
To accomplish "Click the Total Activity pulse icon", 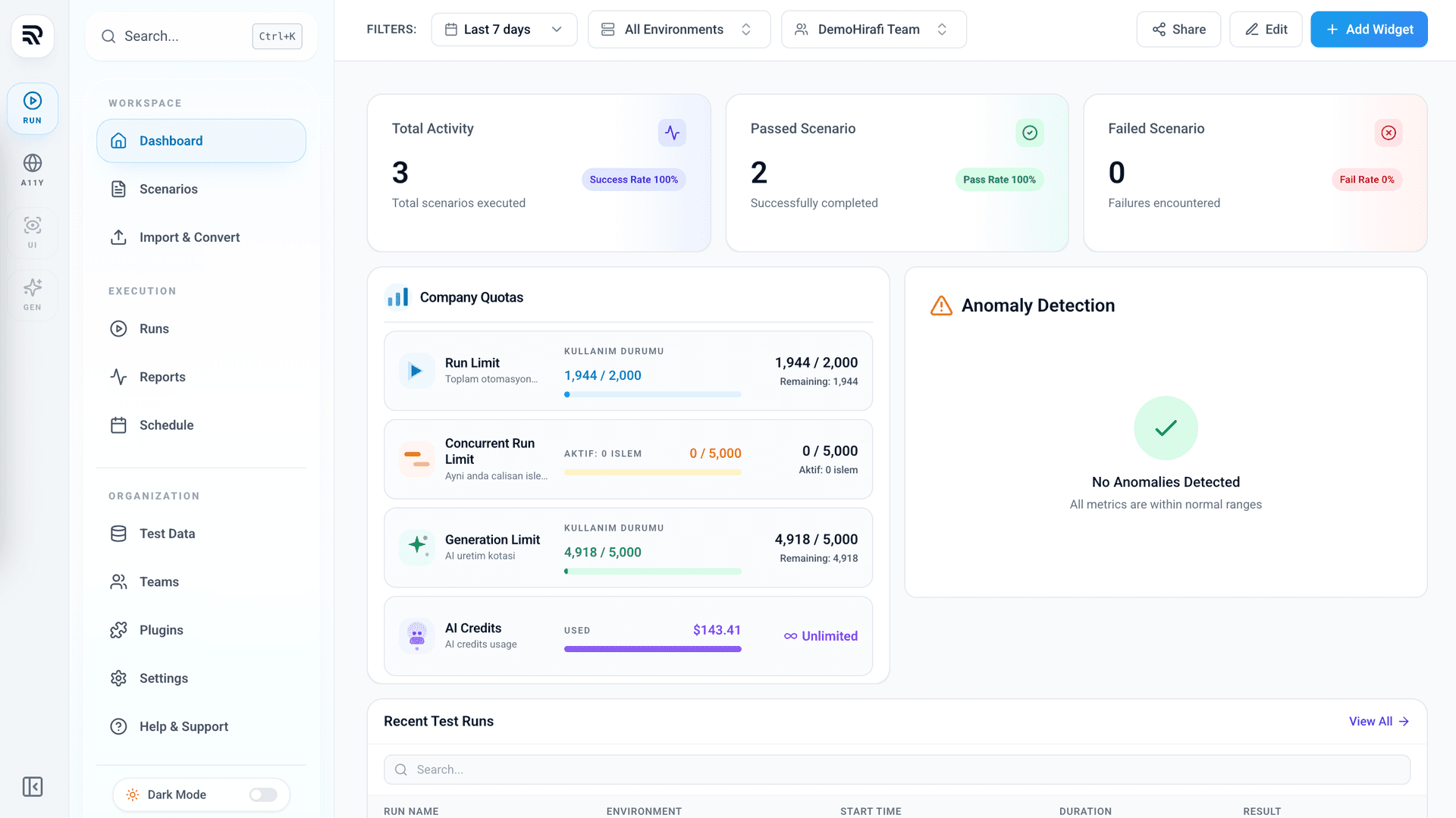I will click(672, 133).
